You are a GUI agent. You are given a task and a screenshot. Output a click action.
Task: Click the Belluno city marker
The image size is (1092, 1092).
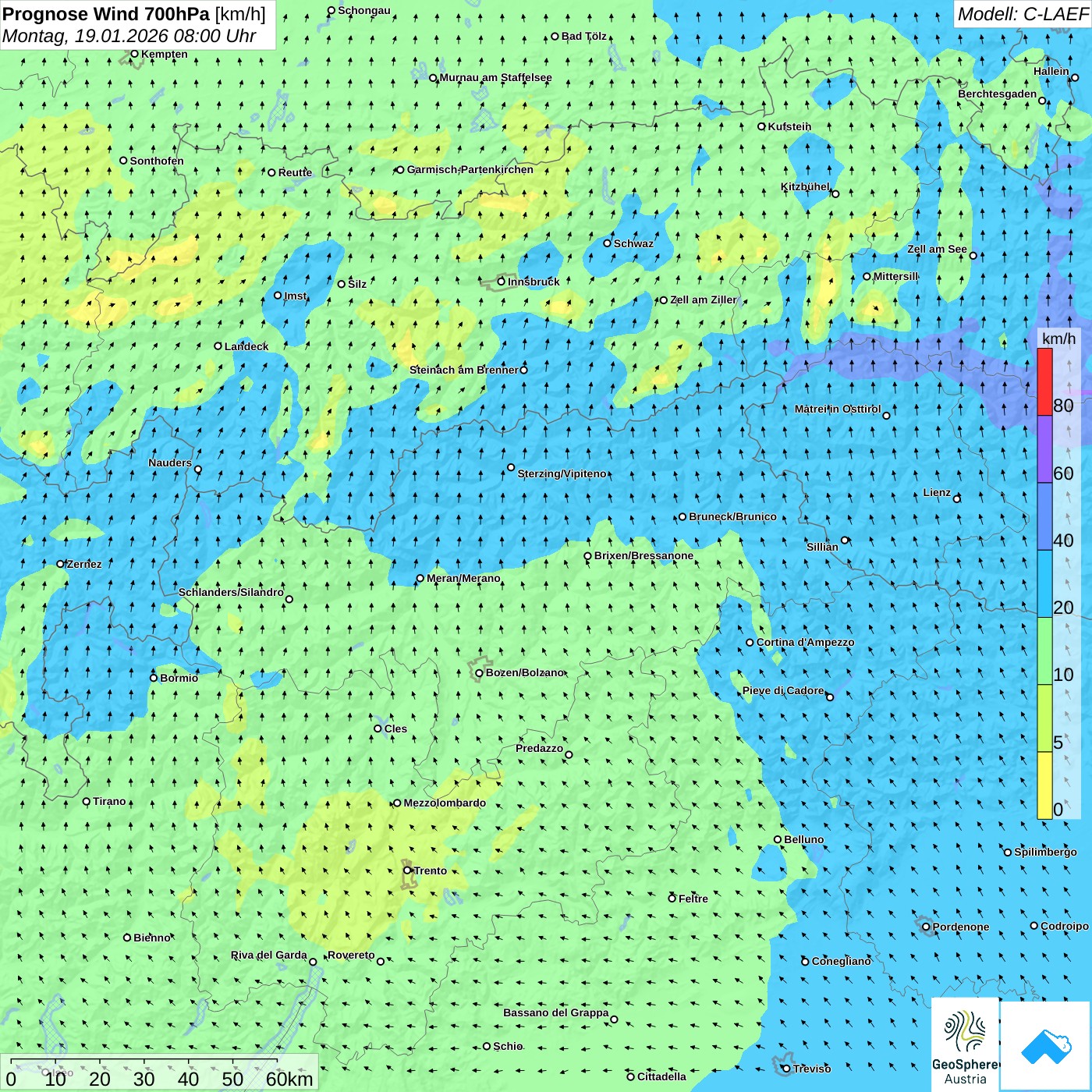778,839
